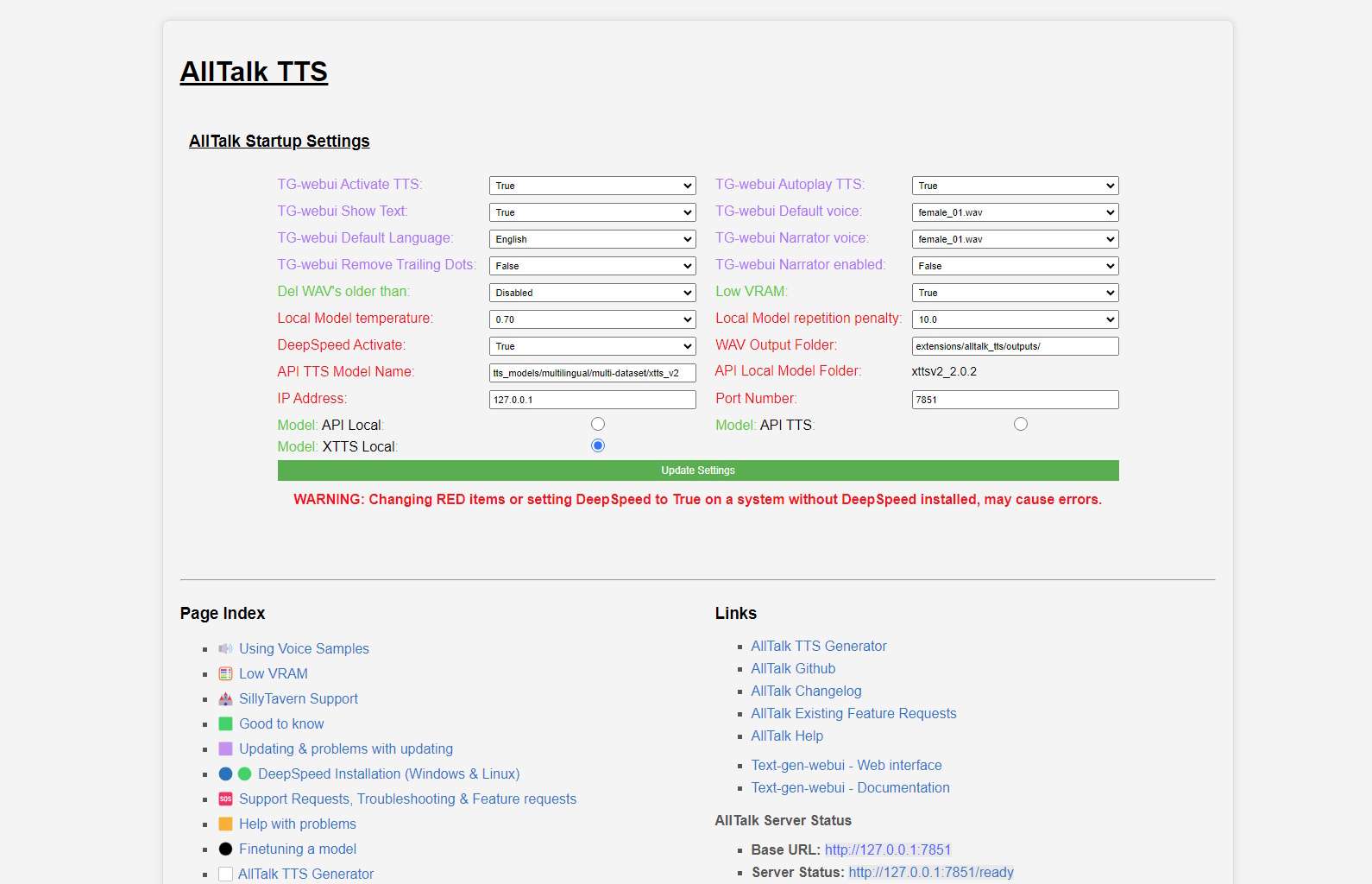
Task: Click the WAV Output Folder text field
Action: tap(1015, 346)
